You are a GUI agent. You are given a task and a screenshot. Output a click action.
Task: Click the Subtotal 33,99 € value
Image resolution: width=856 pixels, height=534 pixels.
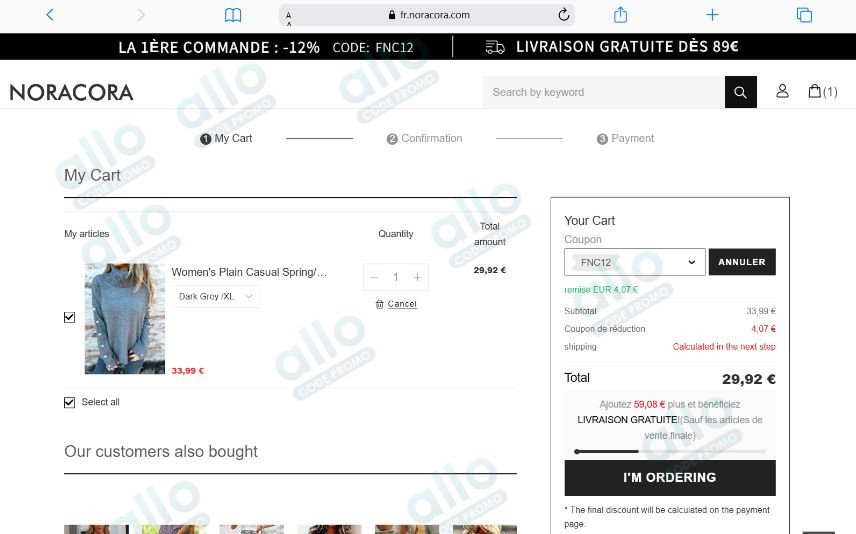tap(761, 311)
